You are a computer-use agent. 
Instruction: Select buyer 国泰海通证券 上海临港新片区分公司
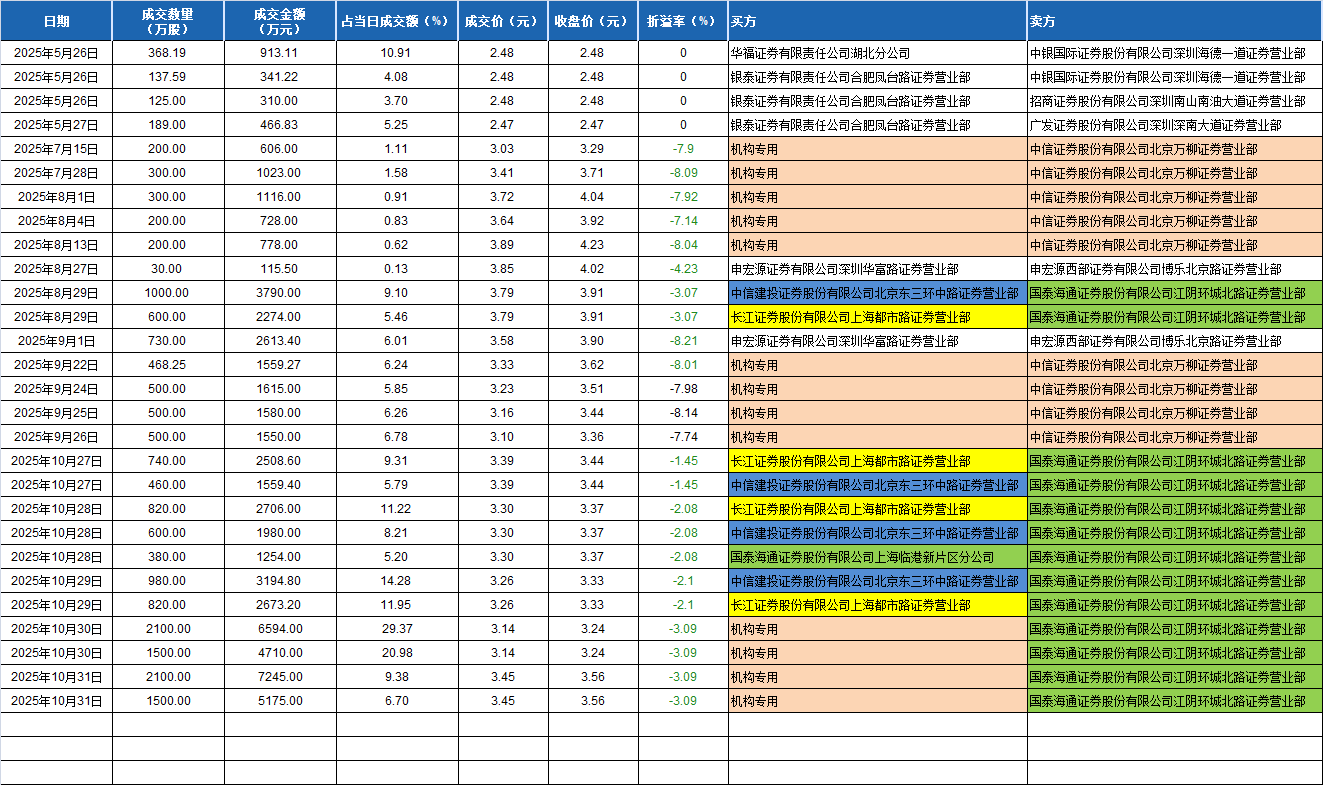(877, 557)
